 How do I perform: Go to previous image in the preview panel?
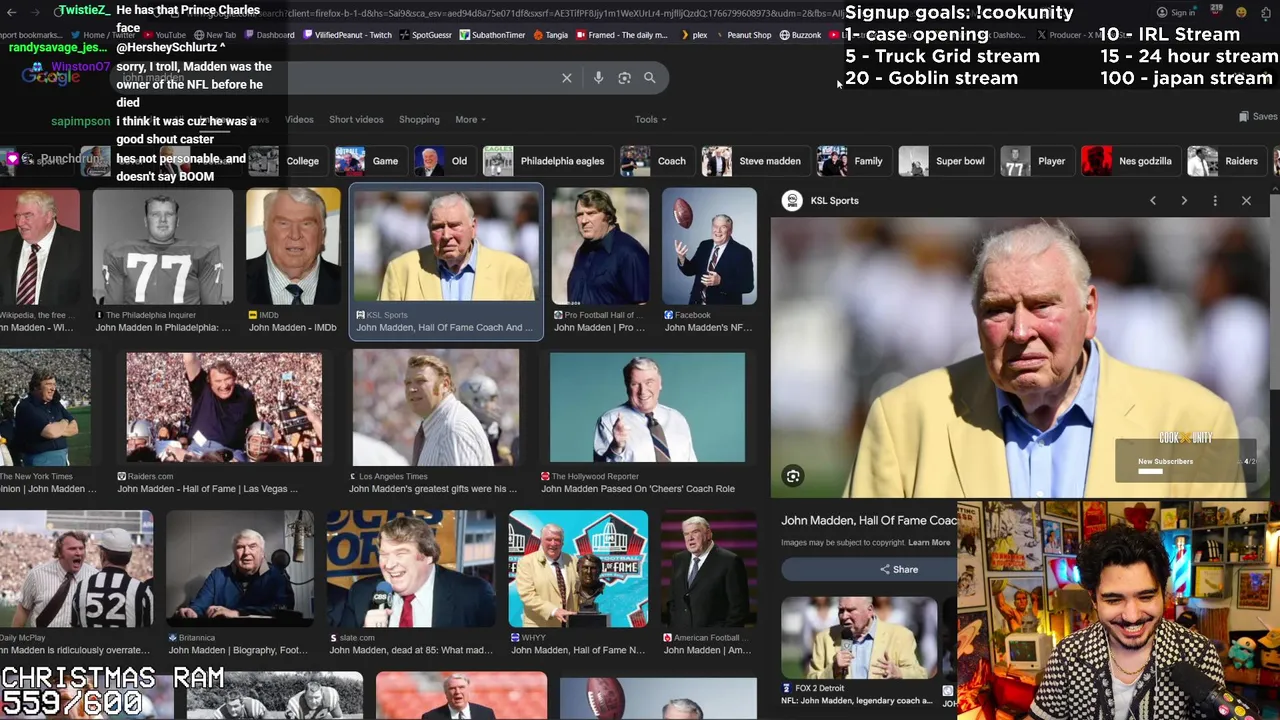[x=1153, y=201]
